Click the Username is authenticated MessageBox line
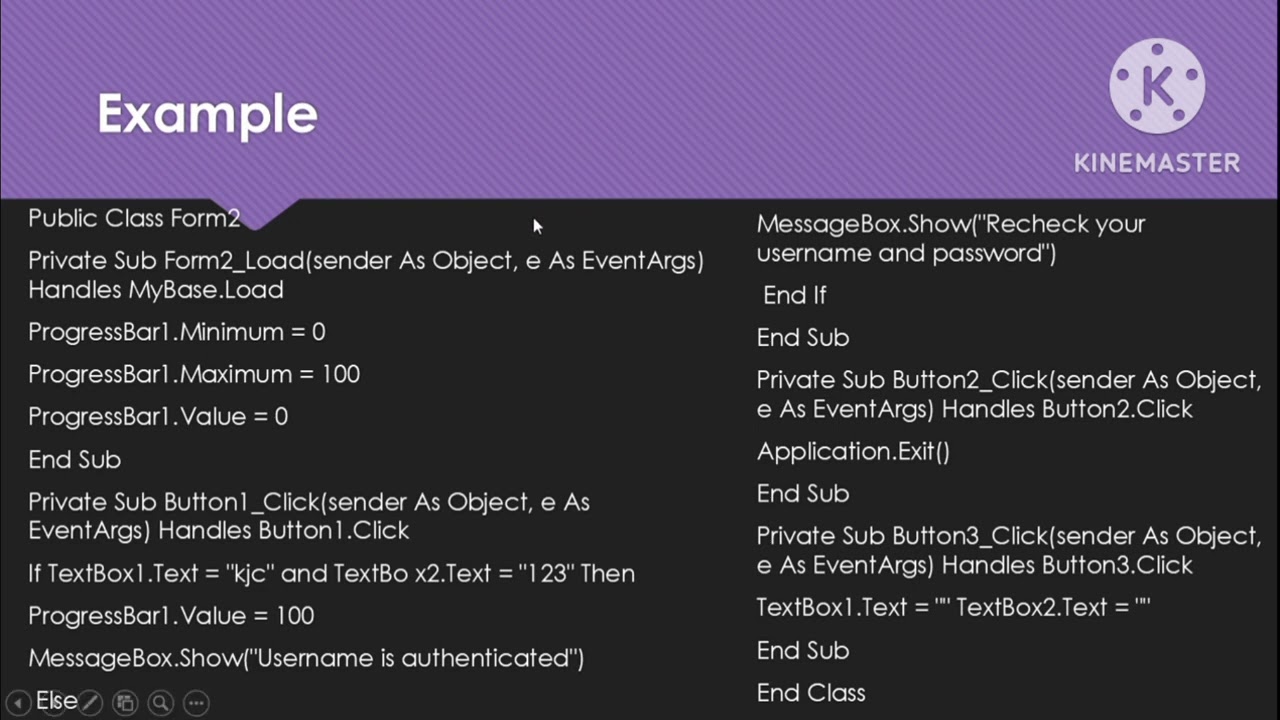The width and height of the screenshot is (1280, 720). click(306, 658)
